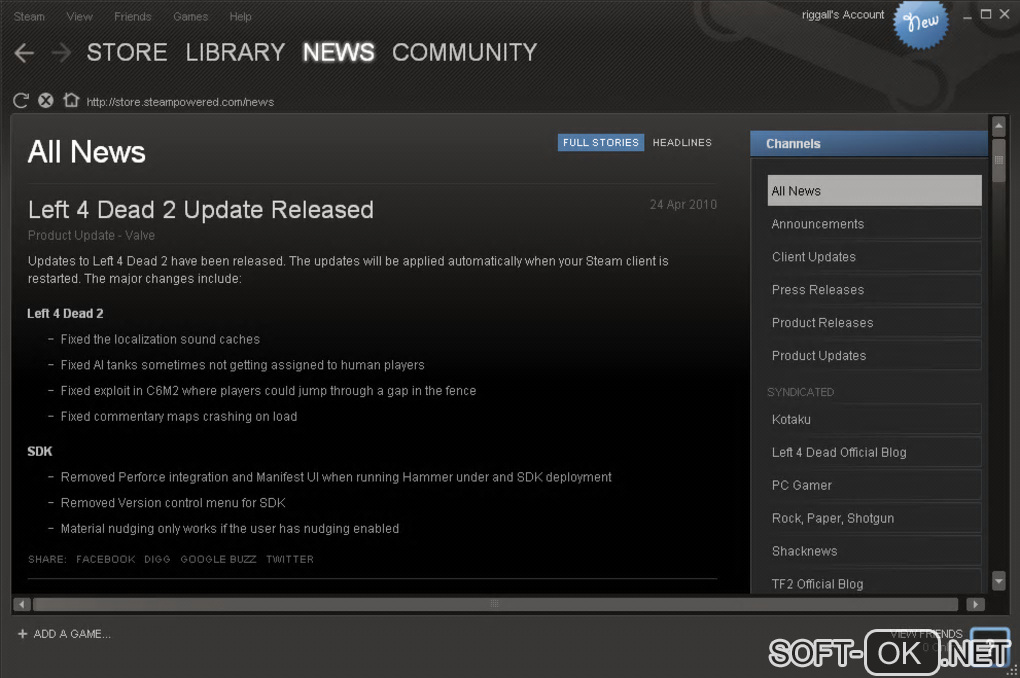Click horizontal scrollbar left arrow

[x=21, y=604]
